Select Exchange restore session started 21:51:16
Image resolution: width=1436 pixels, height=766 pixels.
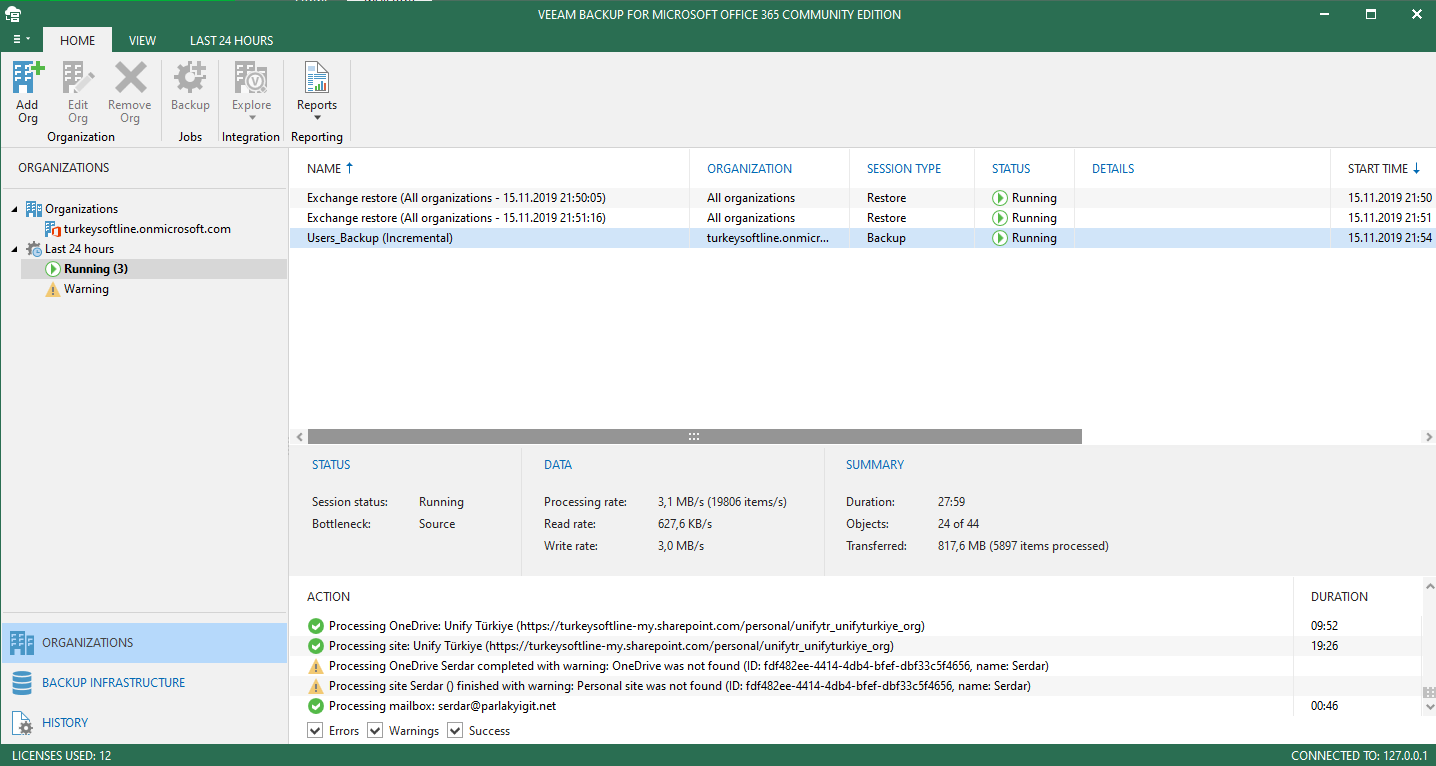pyautogui.click(x=862, y=218)
